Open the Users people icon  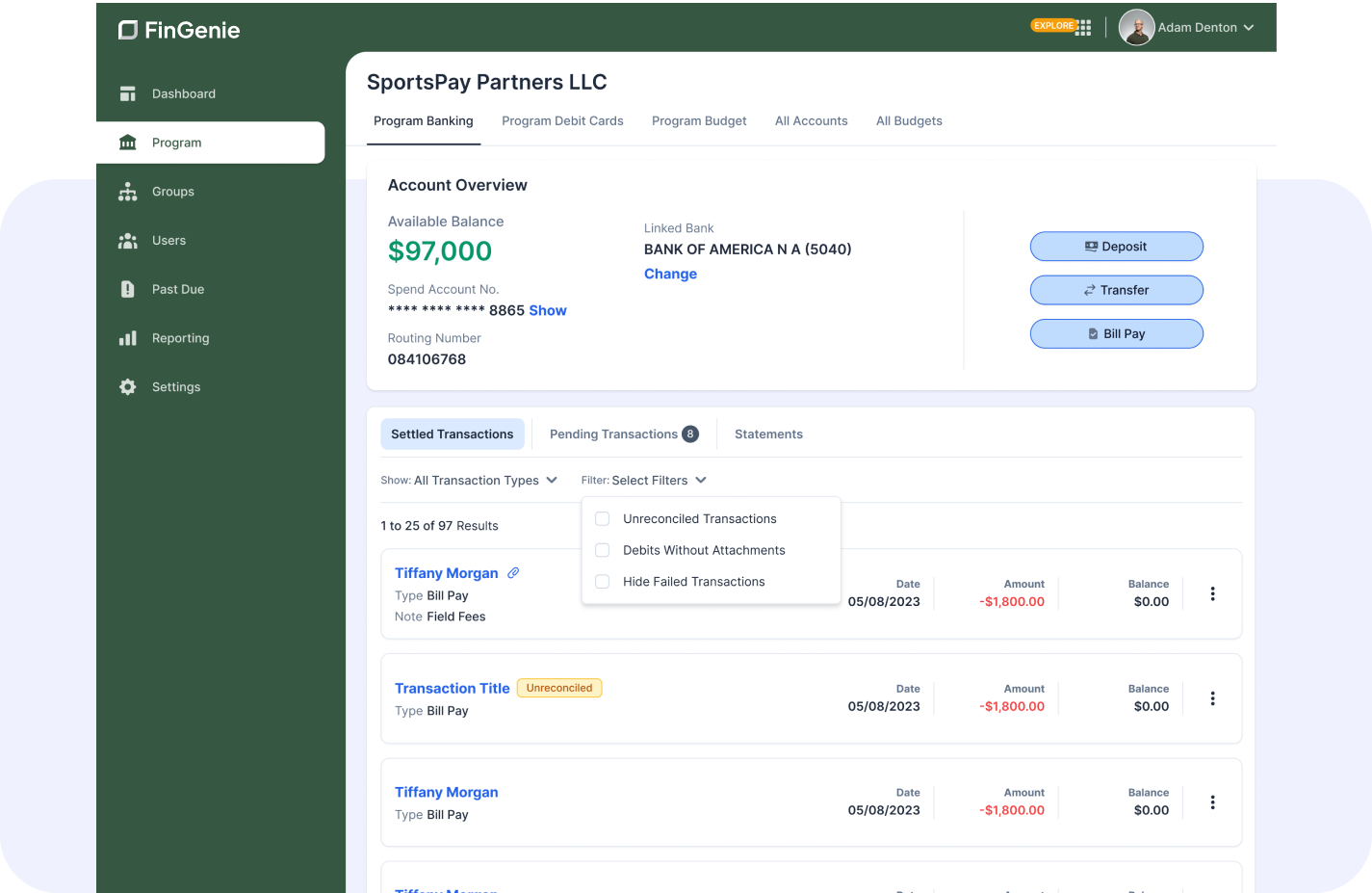[127, 241]
